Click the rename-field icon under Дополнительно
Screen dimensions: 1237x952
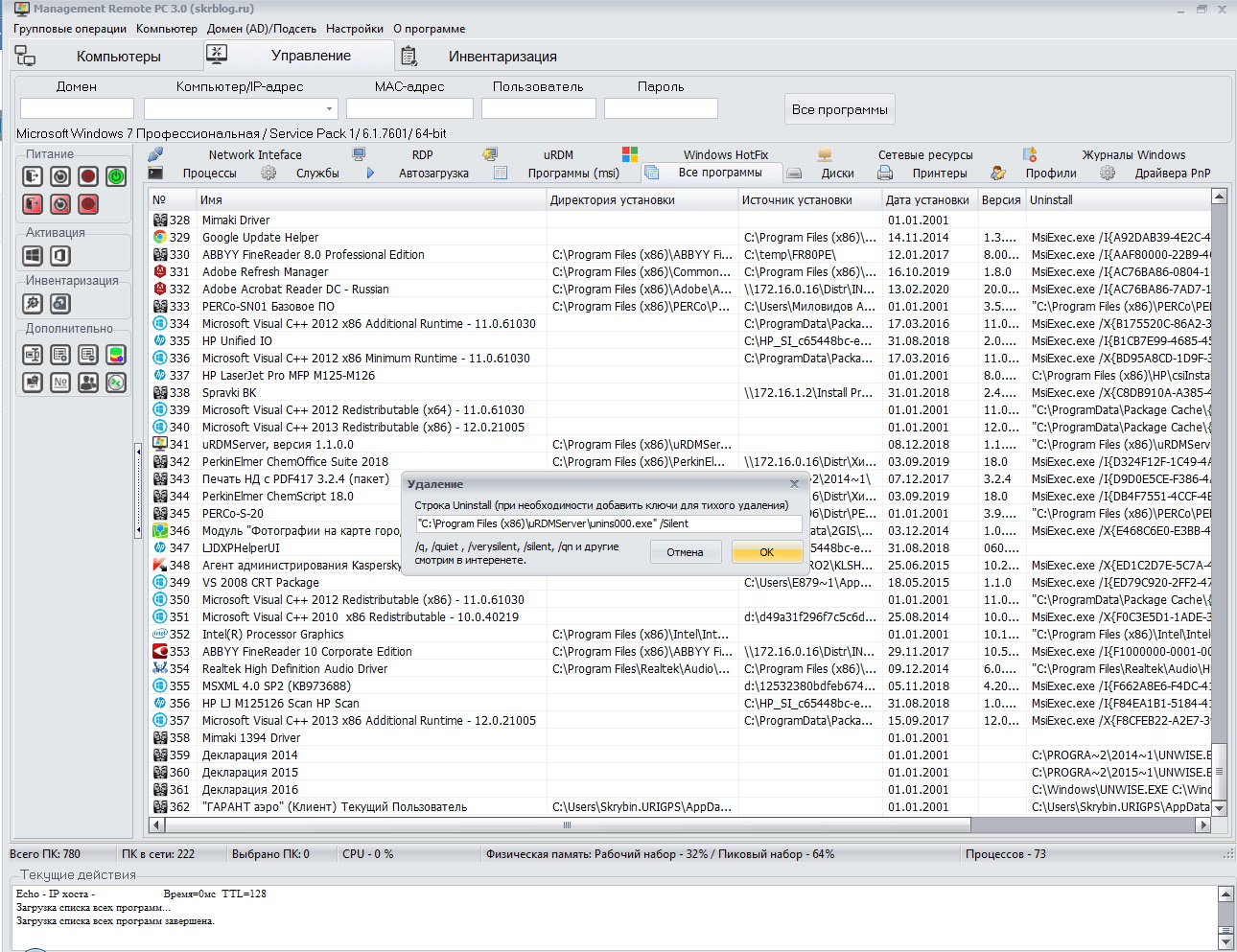pos(33,355)
